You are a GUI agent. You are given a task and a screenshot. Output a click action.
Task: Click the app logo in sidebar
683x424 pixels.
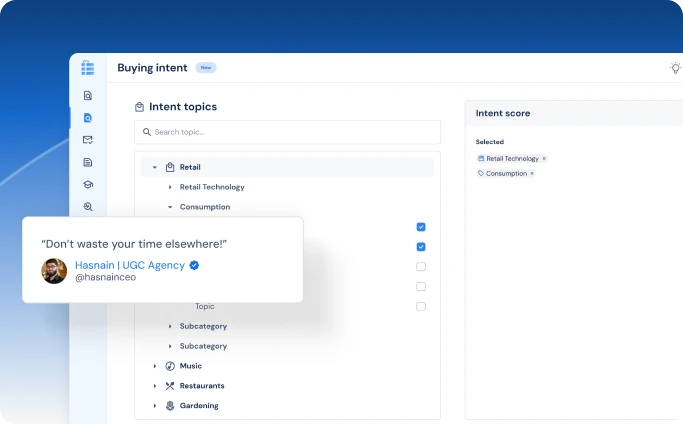coord(88,68)
